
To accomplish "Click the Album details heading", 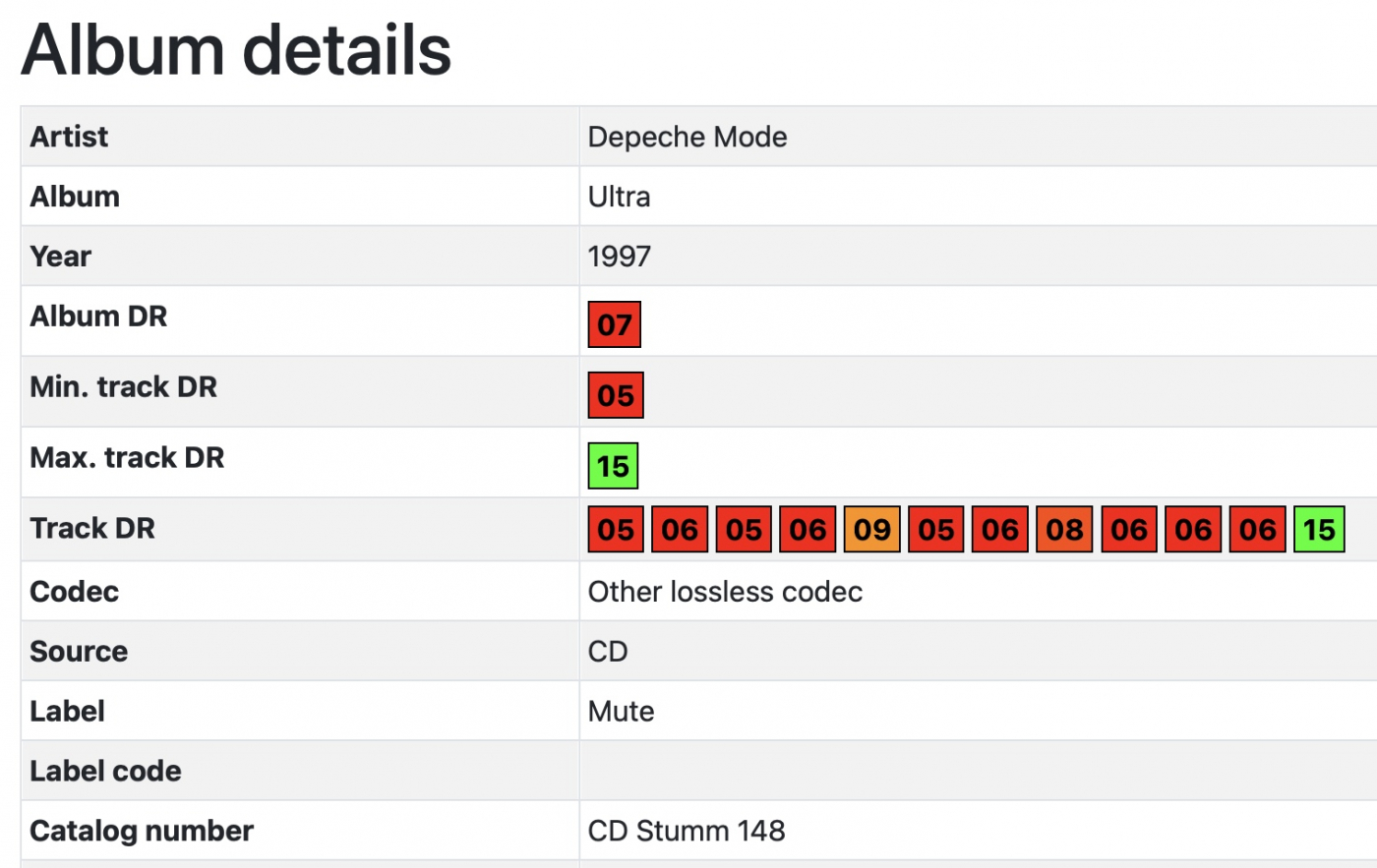I will tap(236, 49).
